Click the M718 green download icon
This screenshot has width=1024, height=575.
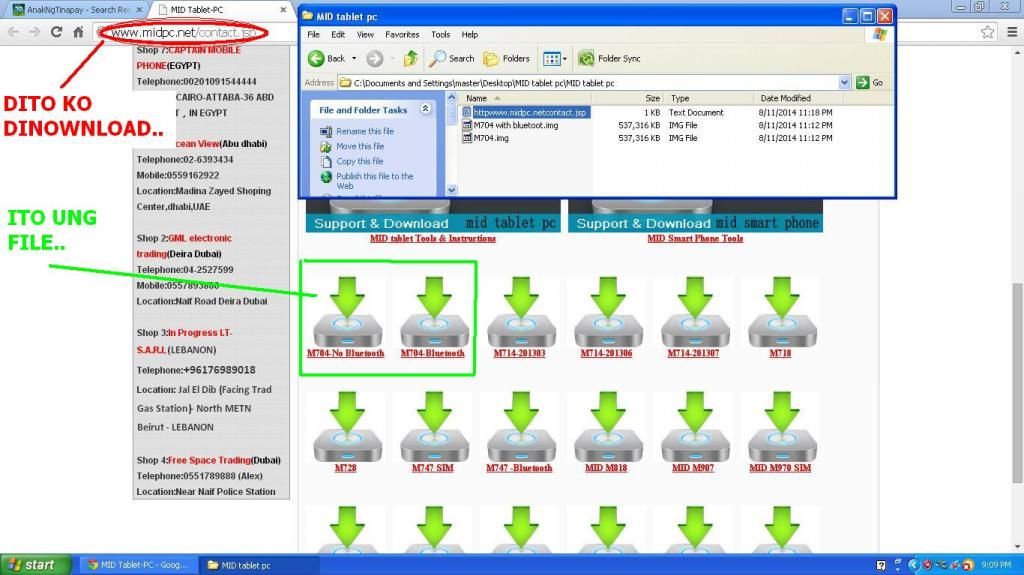(x=780, y=312)
